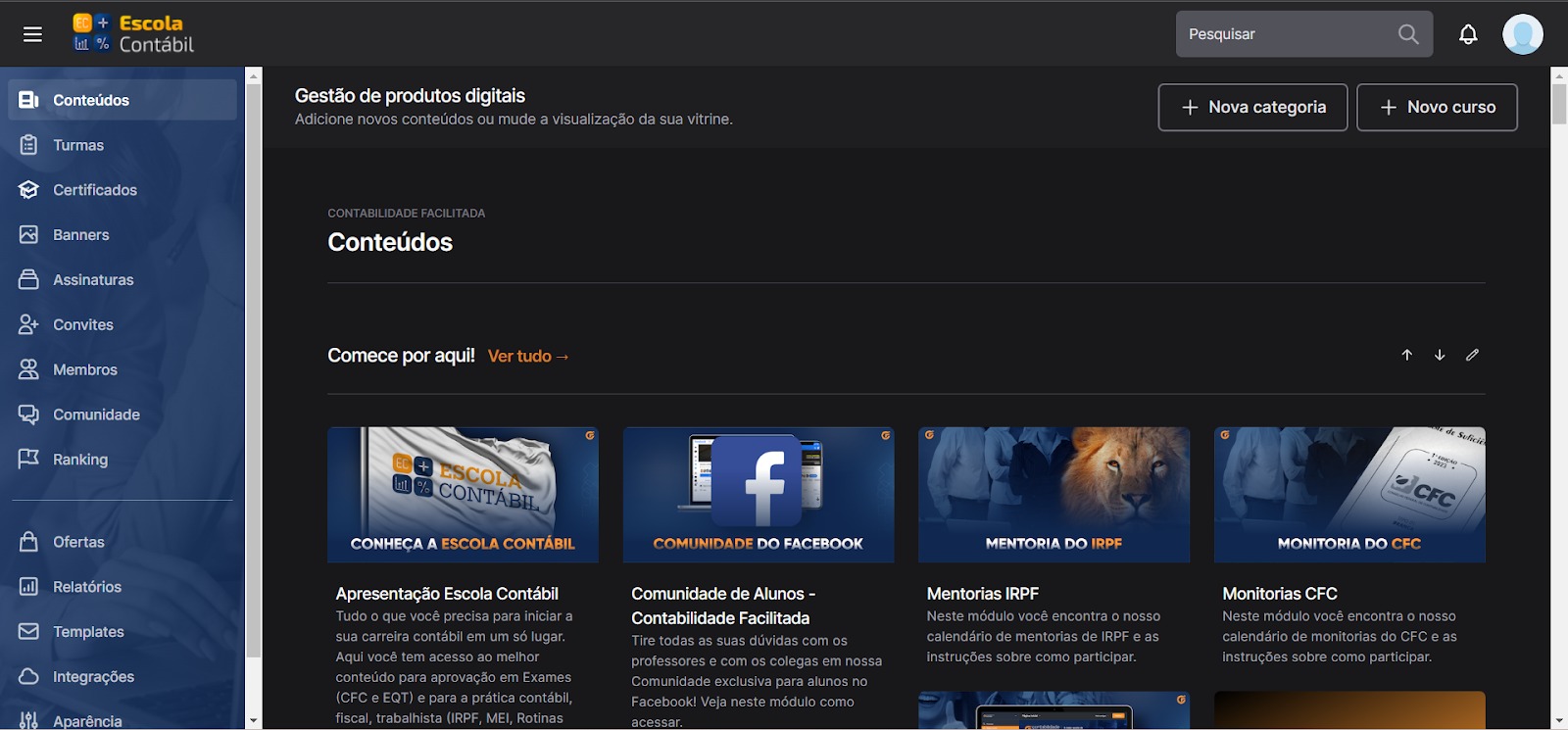Open the Certificados menu item
Screen dimensions: 1568x730
122,190
